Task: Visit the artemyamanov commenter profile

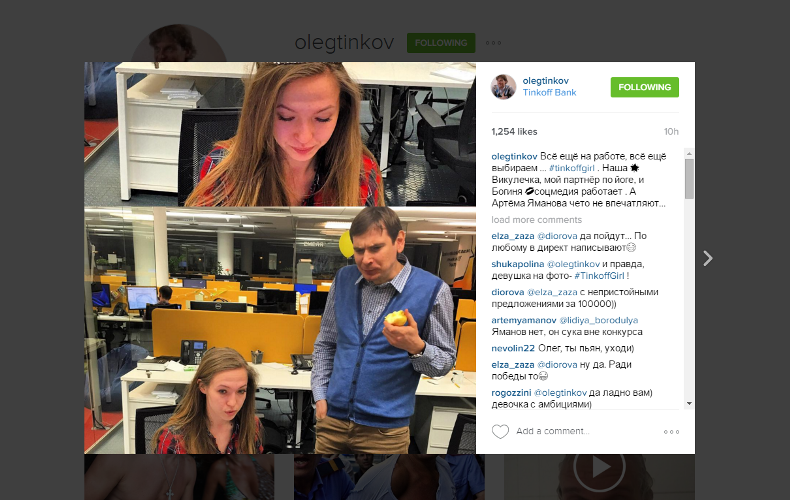Action: coord(523,320)
